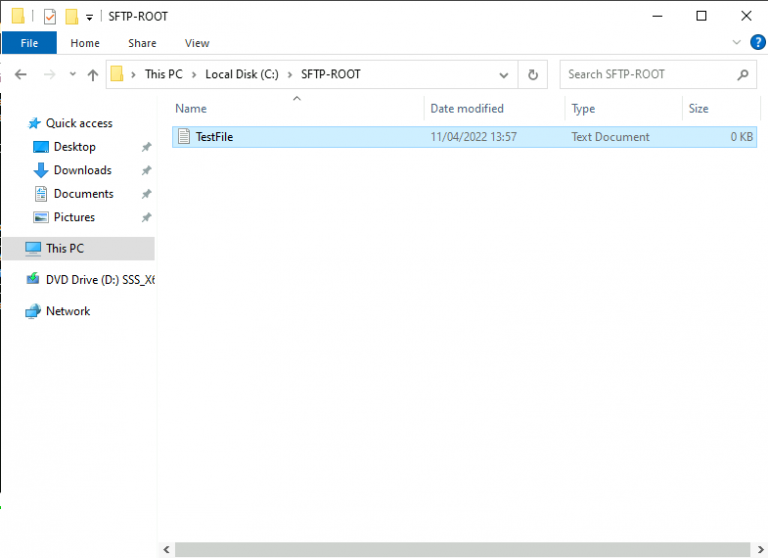Open Documents in navigation pane

(83, 194)
